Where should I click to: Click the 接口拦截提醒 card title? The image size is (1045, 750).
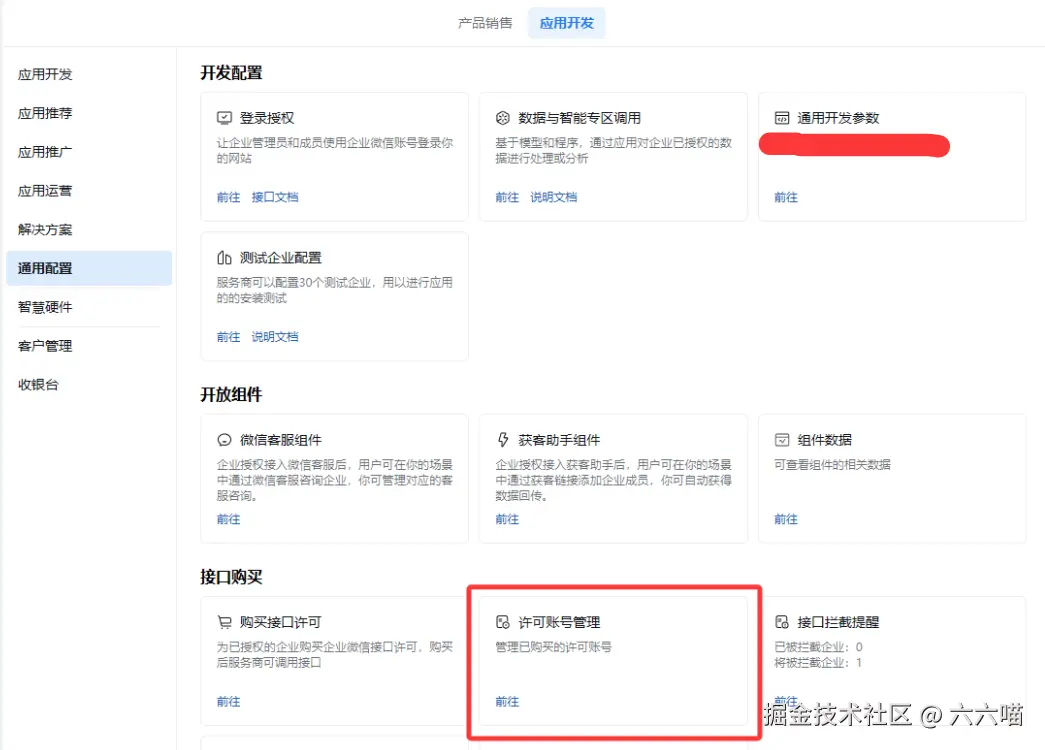(838, 622)
